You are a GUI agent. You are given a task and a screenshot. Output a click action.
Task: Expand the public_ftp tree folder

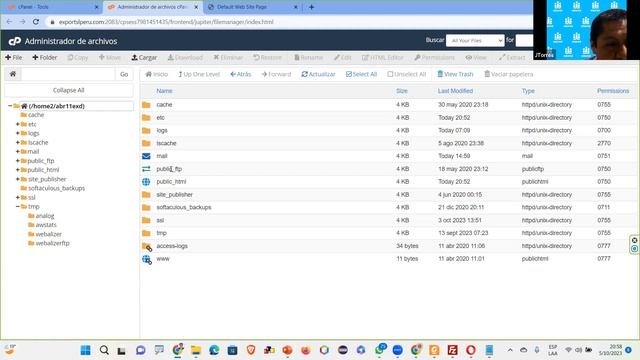[x=18, y=161]
